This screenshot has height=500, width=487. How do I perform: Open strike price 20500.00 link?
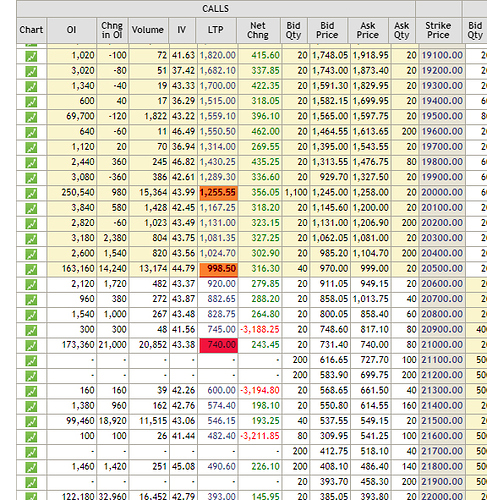click(x=442, y=268)
